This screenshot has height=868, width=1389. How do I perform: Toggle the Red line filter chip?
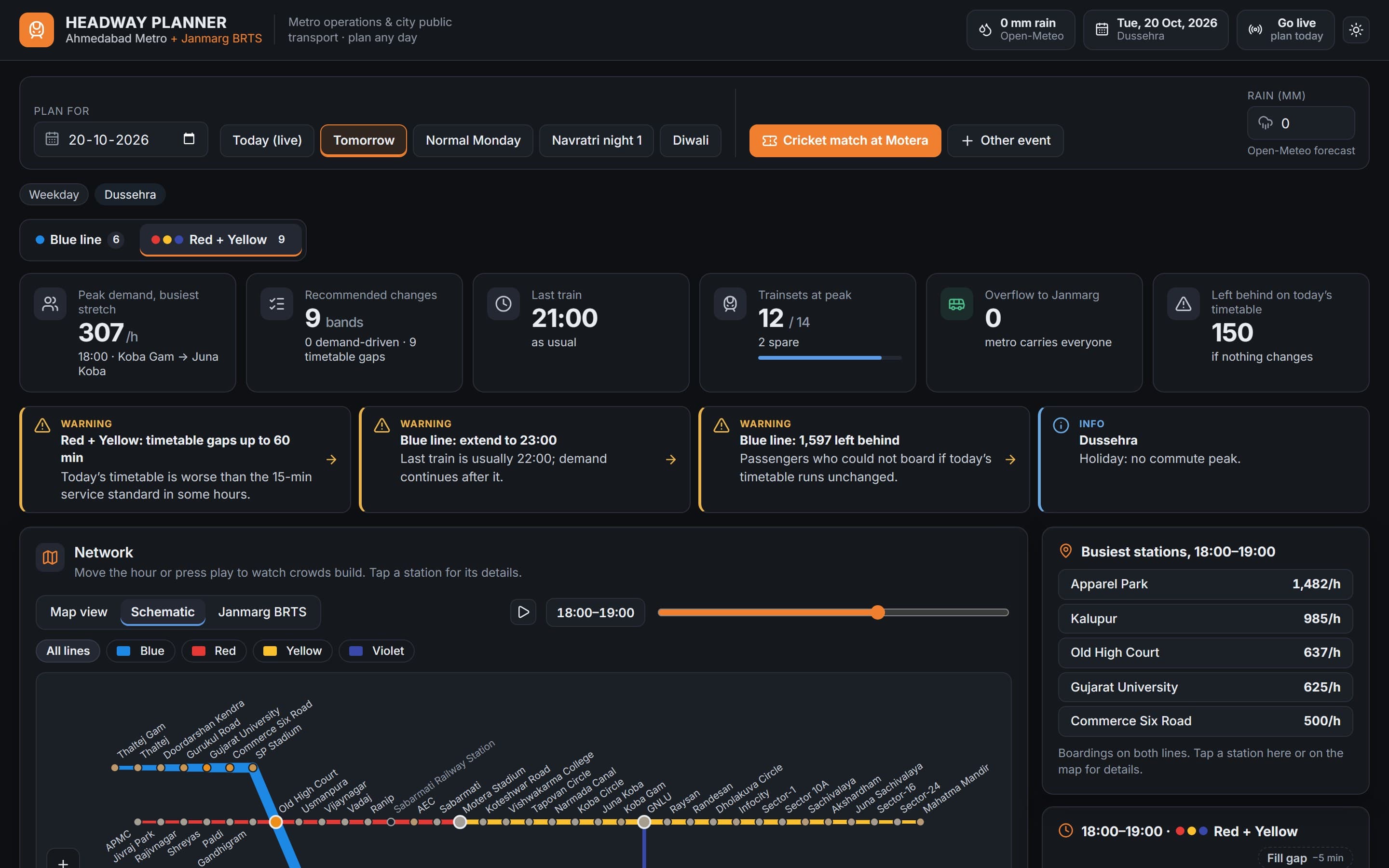point(214,651)
